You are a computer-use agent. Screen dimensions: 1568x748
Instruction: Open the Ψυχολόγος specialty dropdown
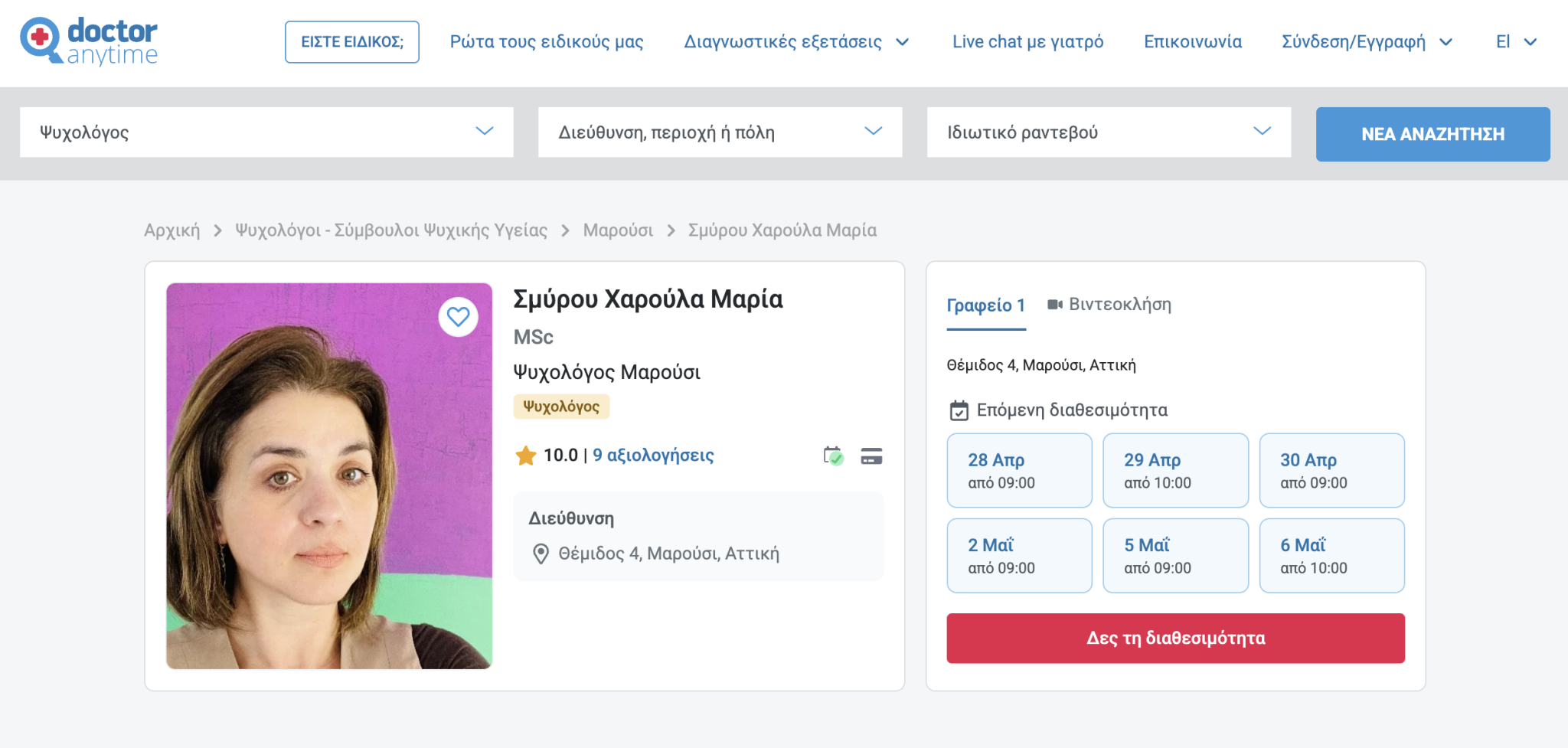pos(266,132)
